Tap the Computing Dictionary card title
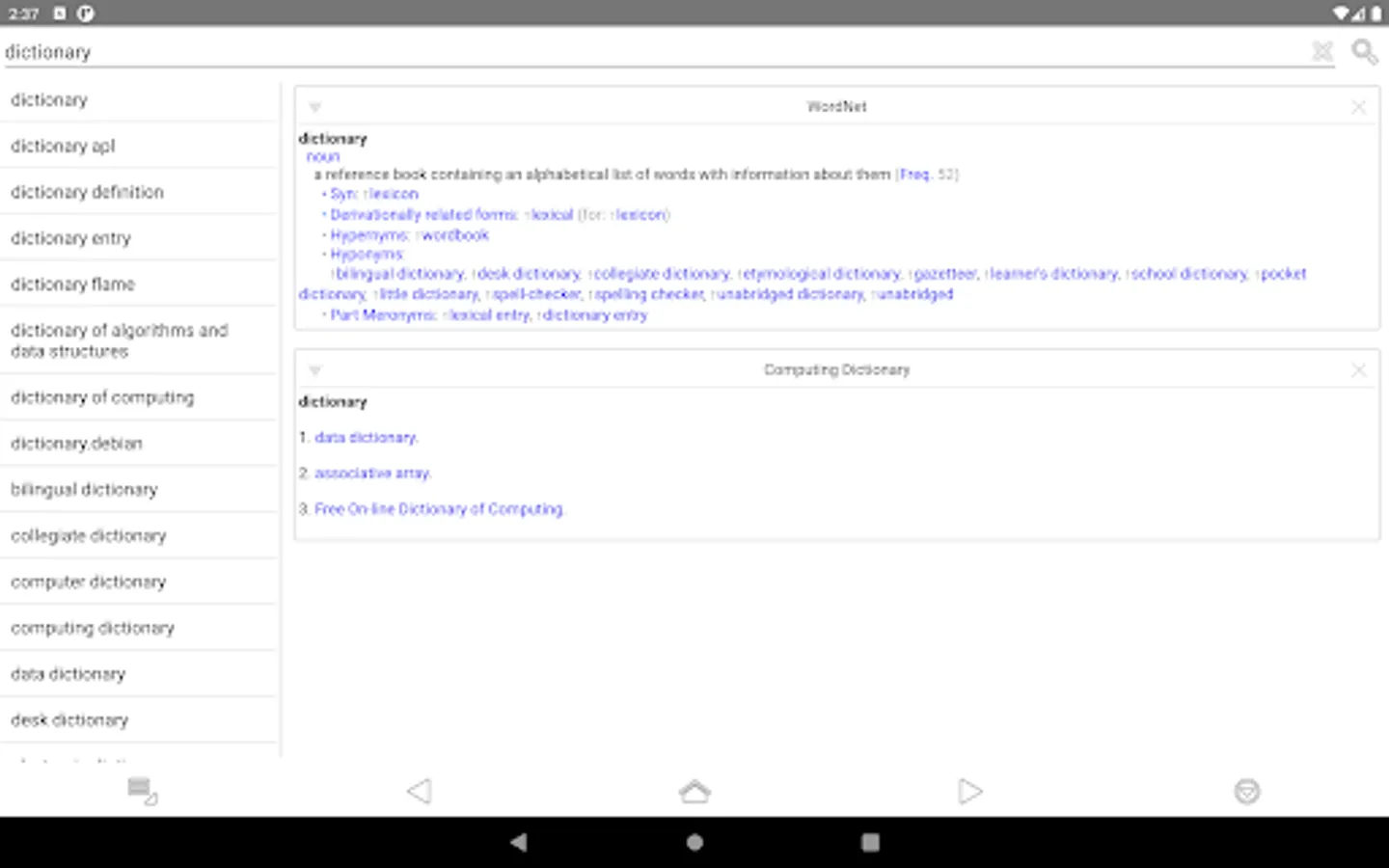Viewport: 1389px width, 868px height. click(x=836, y=370)
